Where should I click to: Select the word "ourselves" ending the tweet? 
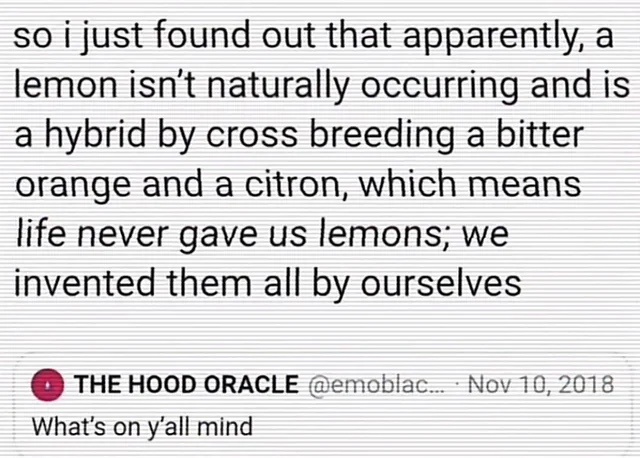coord(441,283)
